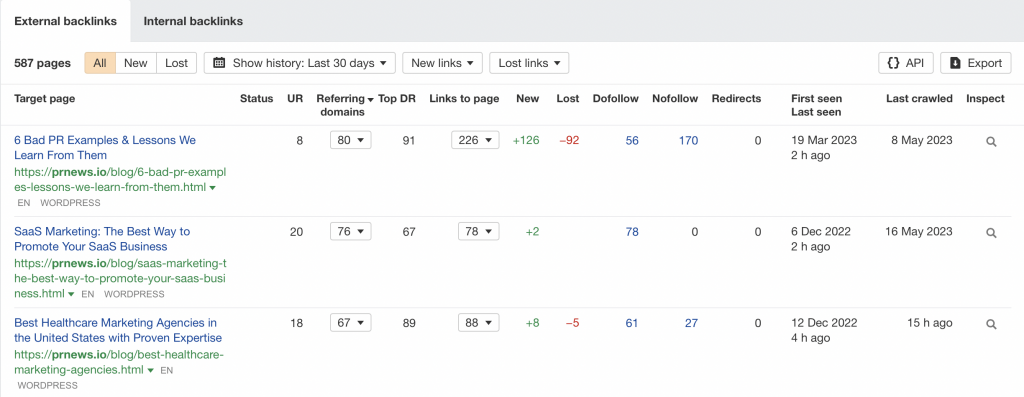Viewport: 1024px width, 397px height.
Task: Sort by Referring domains column
Action: tap(345, 105)
